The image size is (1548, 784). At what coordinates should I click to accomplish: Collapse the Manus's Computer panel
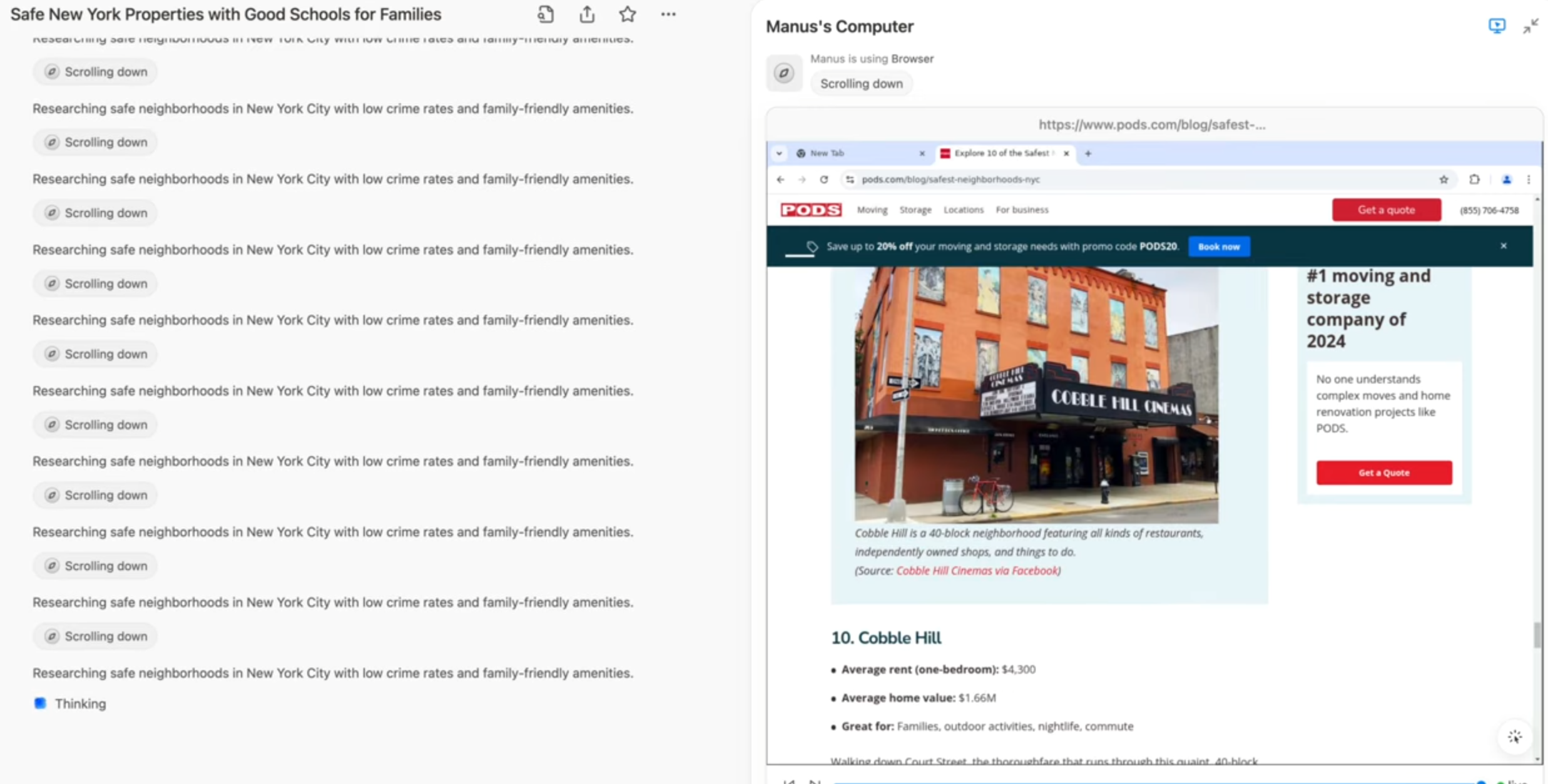click(x=1530, y=26)
